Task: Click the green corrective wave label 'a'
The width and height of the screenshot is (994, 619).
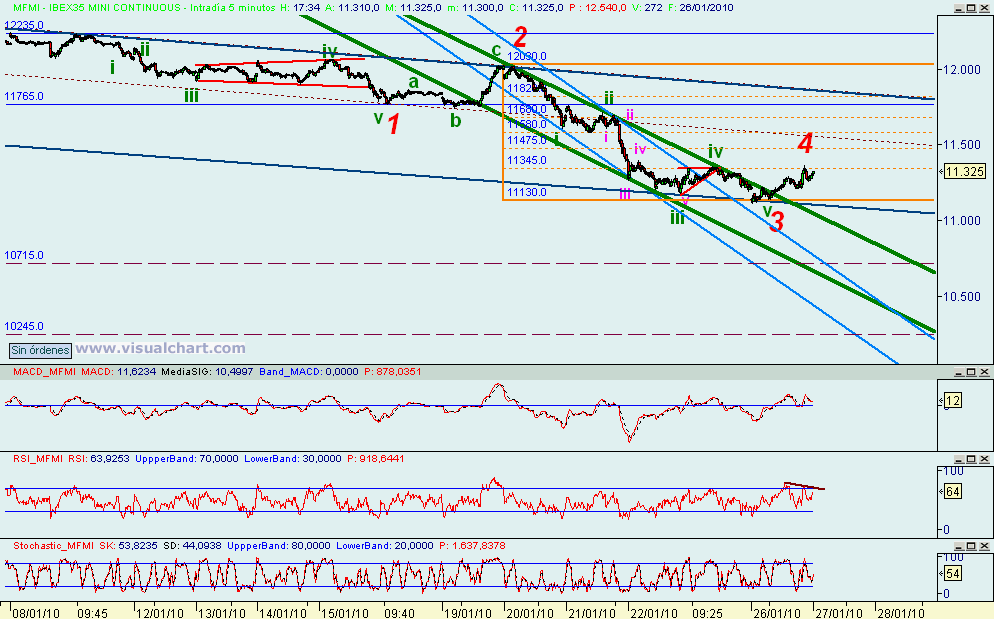Action: coord(414,82)
